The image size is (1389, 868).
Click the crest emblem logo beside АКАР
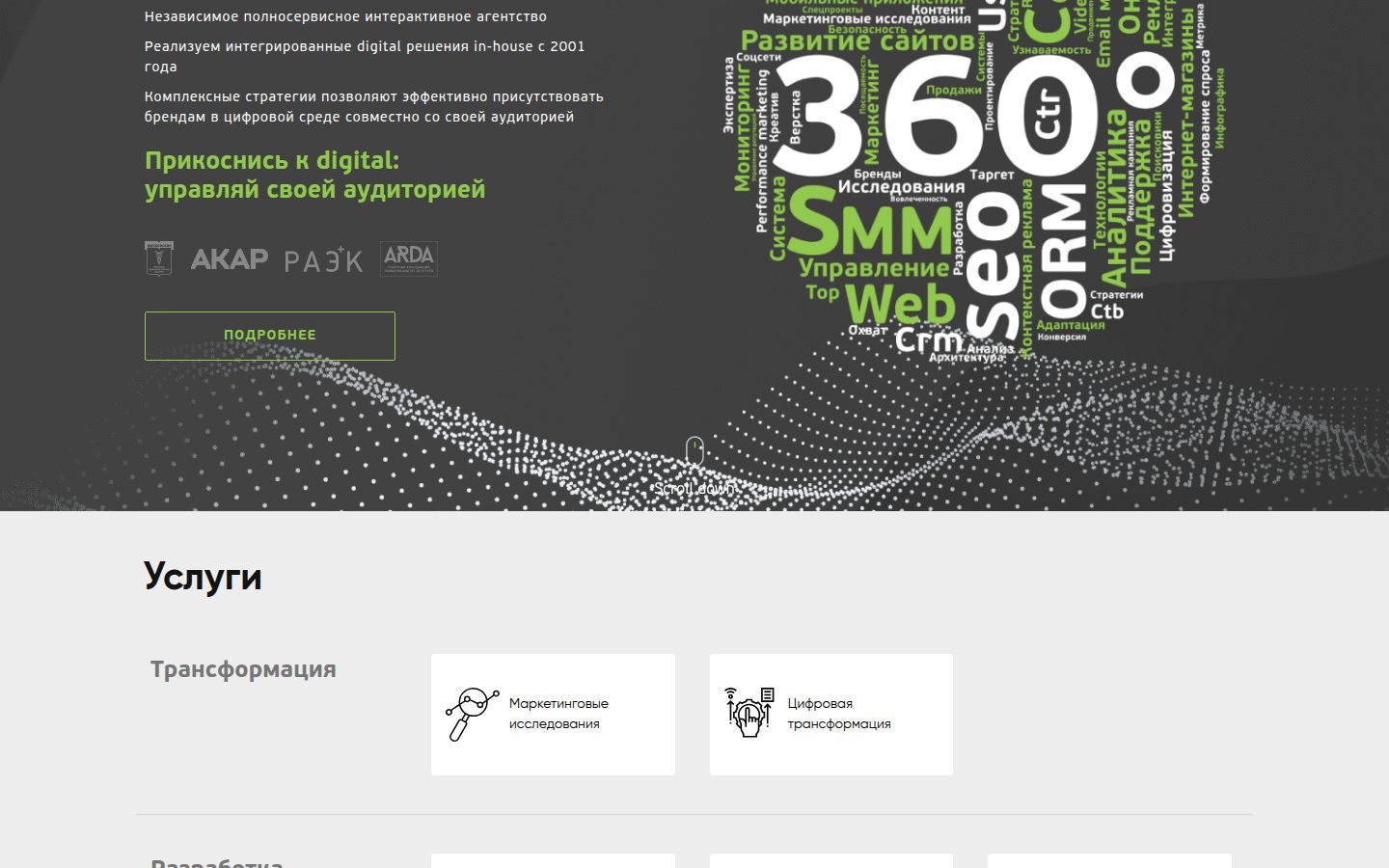point(159,258)
